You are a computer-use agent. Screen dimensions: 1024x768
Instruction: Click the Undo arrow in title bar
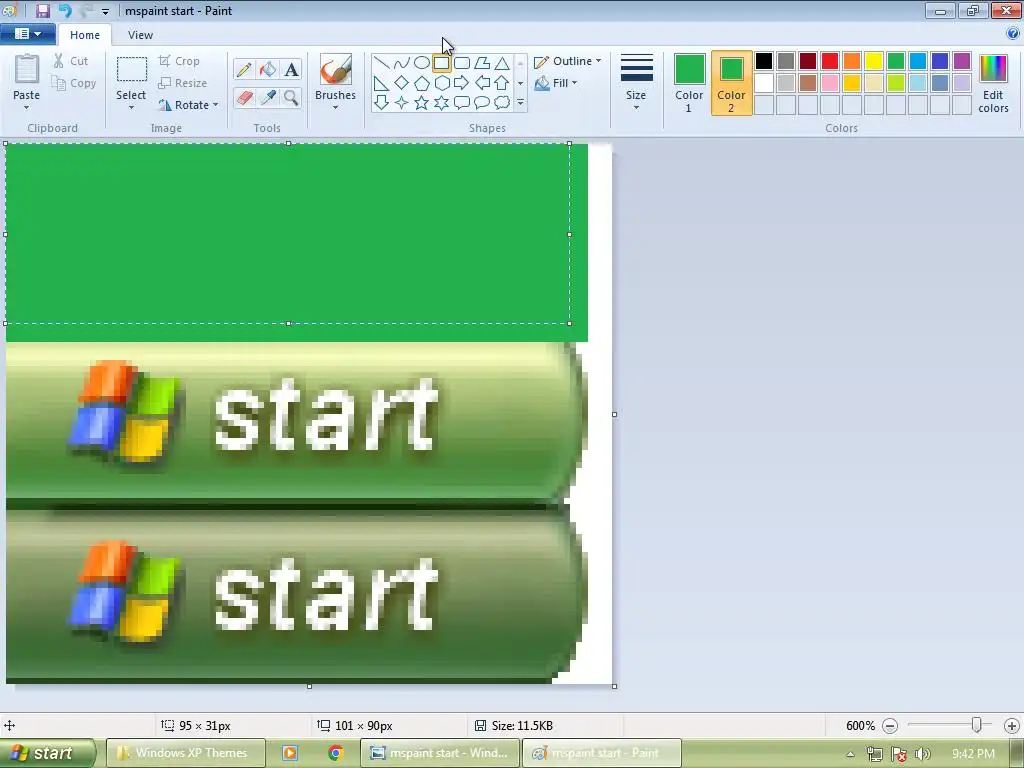pyautogui.click(x=65, y=10)
